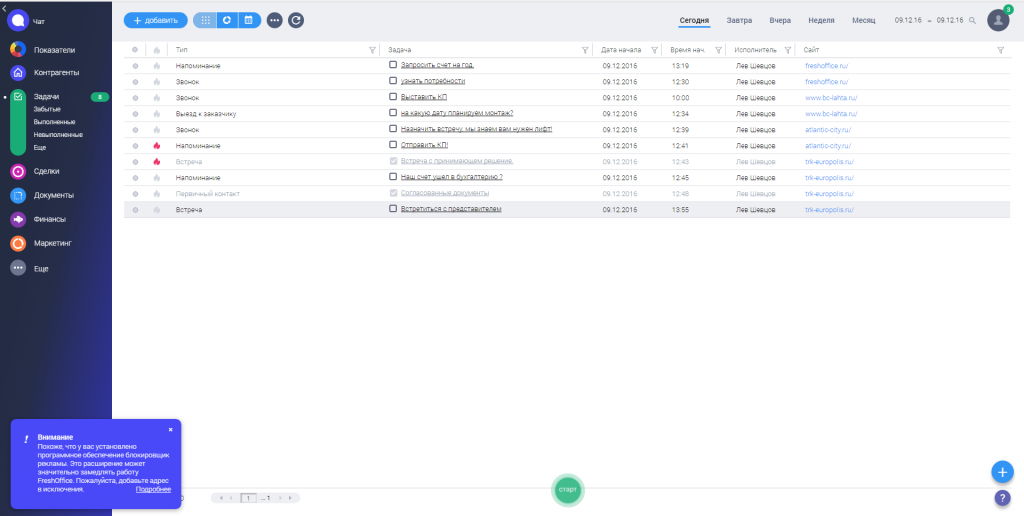Screen dimensions: 1024x516
Task: Open filter for the Тип column
Action: (372, 50)
